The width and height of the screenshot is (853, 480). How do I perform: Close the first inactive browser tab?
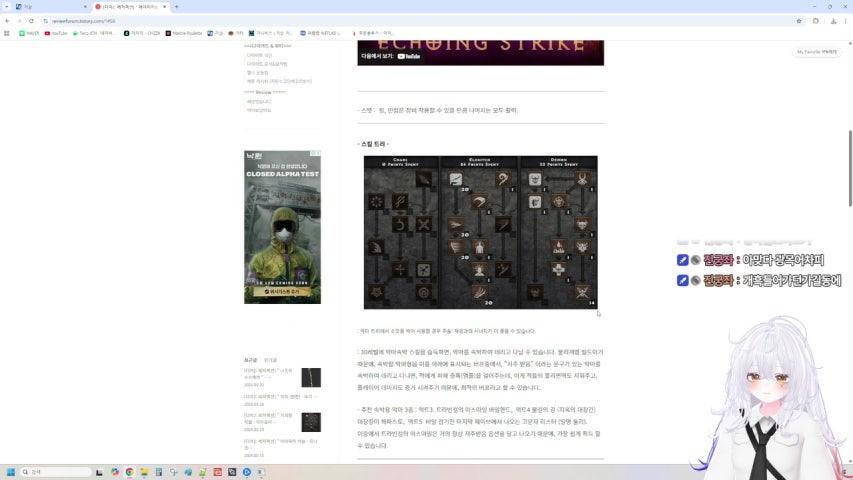click(x=85, y=7)
